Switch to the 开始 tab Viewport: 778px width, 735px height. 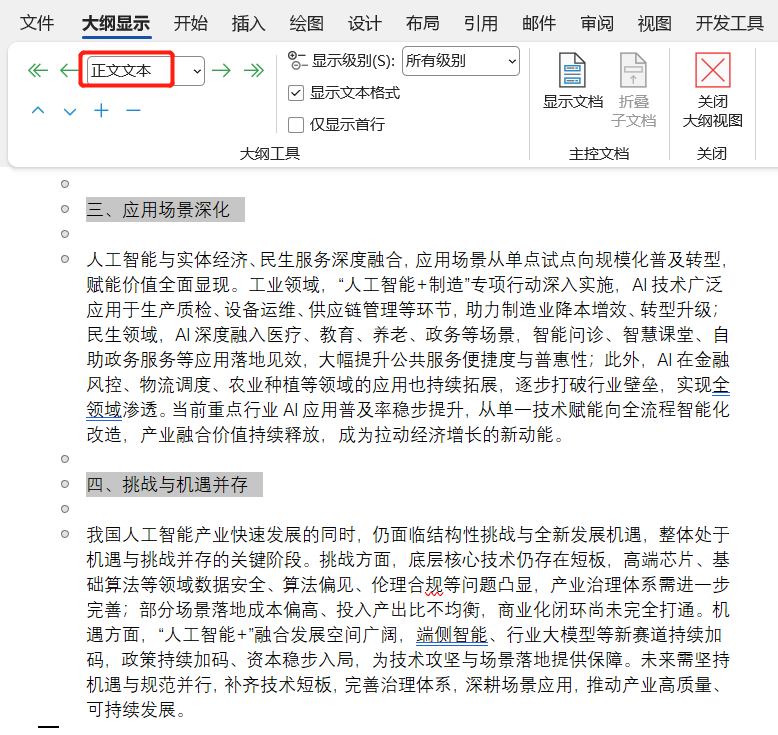click(191, 23)
